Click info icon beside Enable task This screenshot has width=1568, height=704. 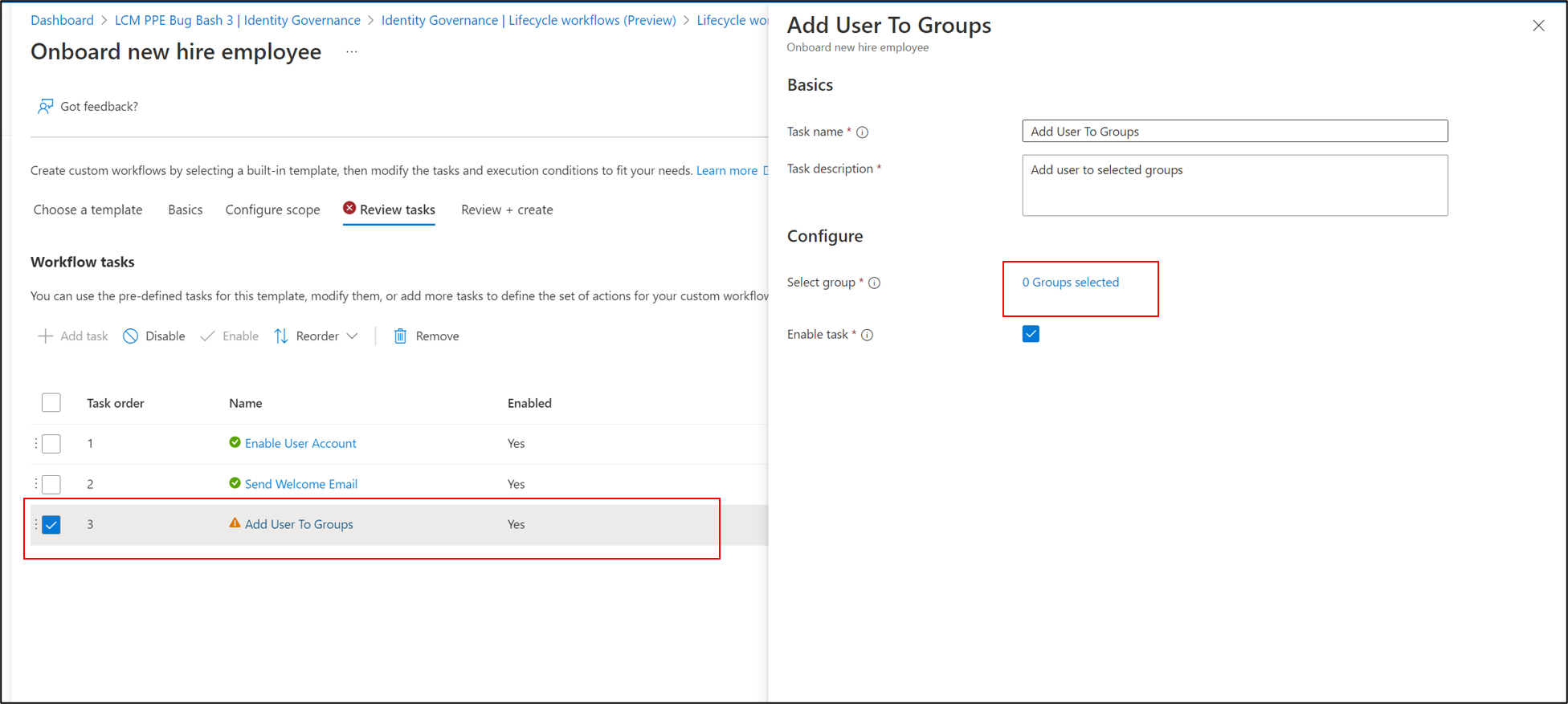click(868, 335)
